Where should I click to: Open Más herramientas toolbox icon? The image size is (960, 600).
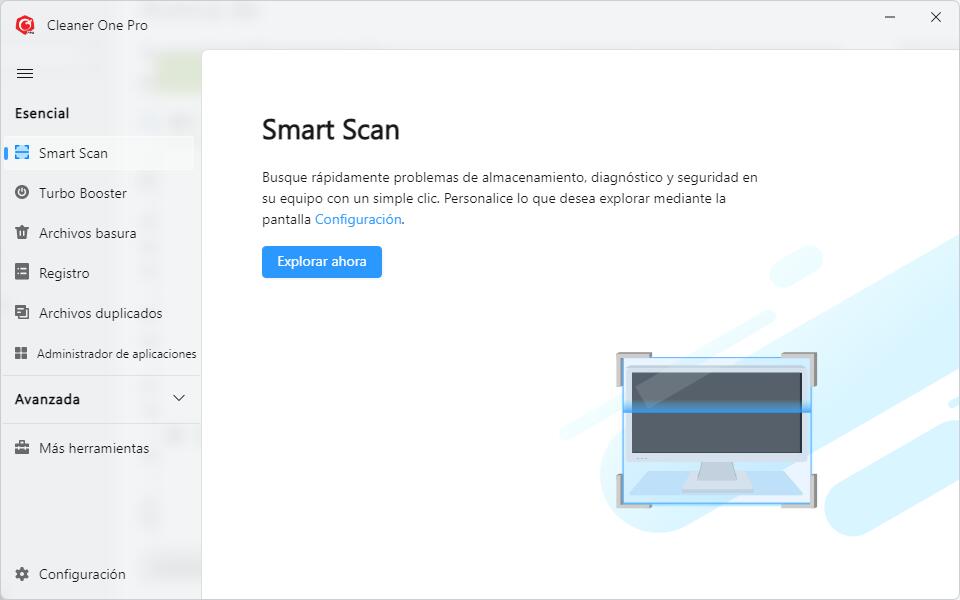click(x=22, y=448)
